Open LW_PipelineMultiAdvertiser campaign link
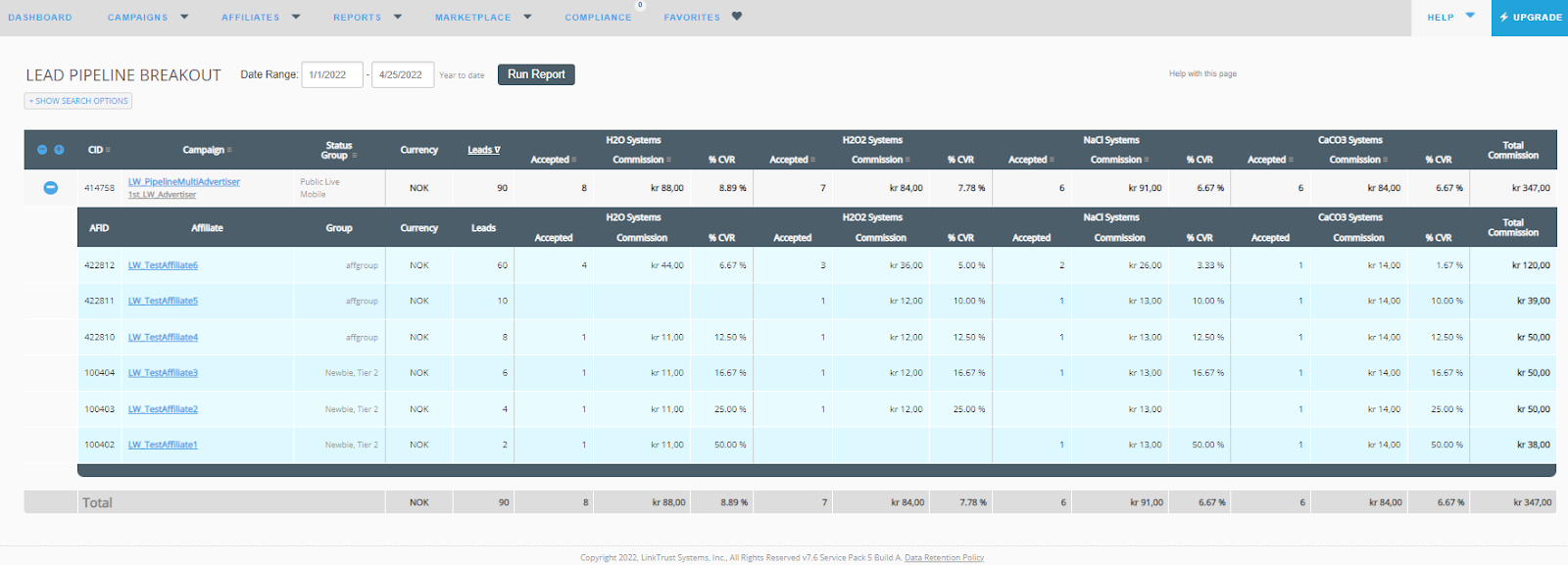Image resolution: width=1568 pixels, height=565 pixels. click(184, 182)
